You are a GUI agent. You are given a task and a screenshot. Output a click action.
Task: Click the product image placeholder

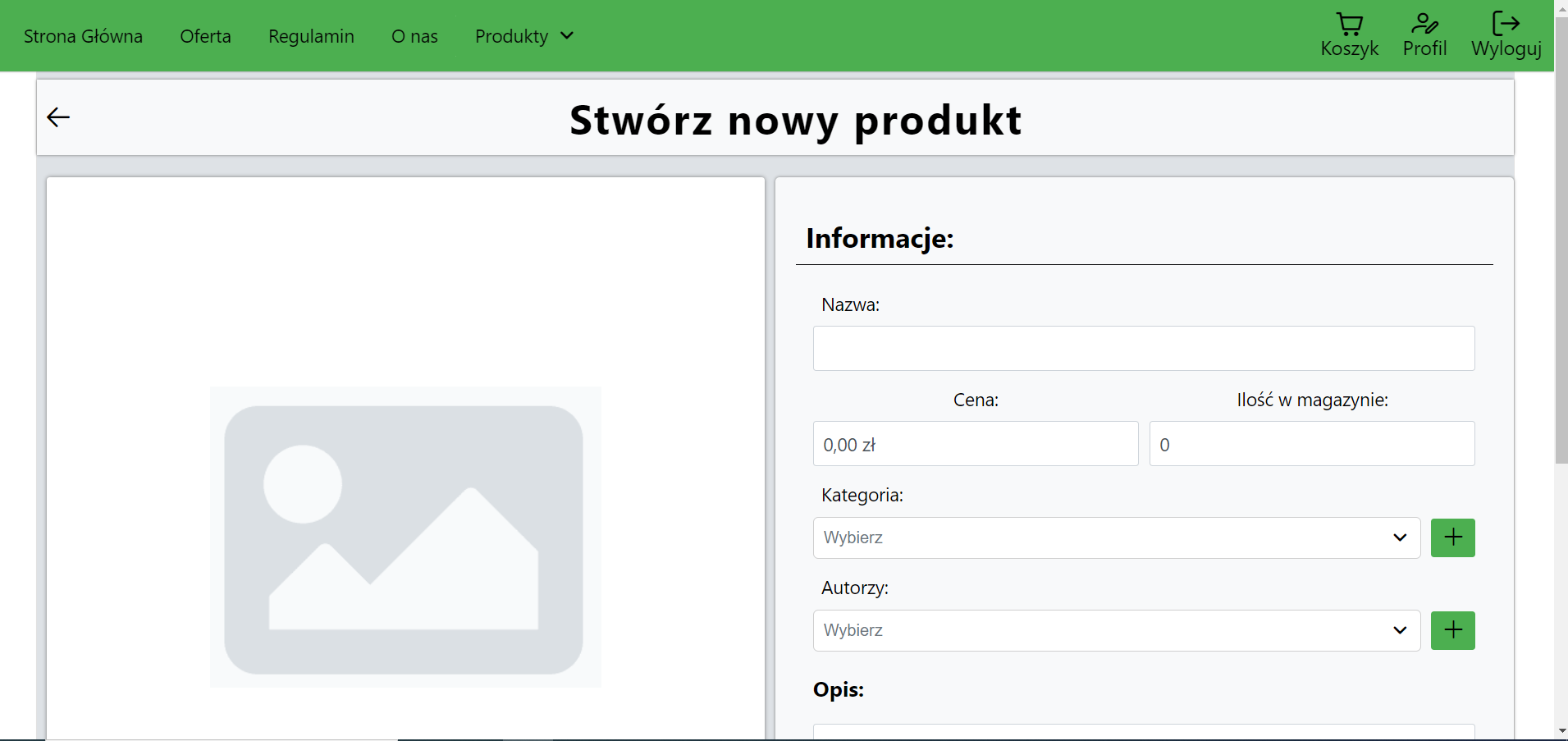405,537
